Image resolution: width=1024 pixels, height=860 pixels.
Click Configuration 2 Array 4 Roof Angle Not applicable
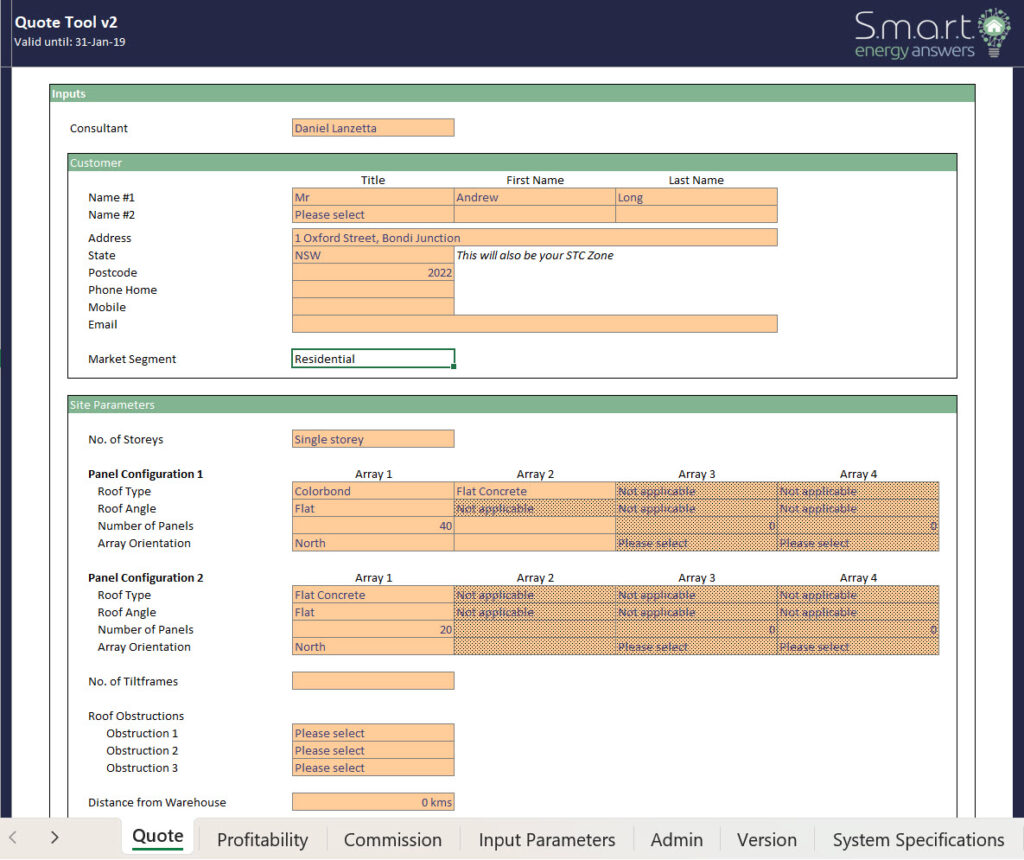click(x=858, y=613)
